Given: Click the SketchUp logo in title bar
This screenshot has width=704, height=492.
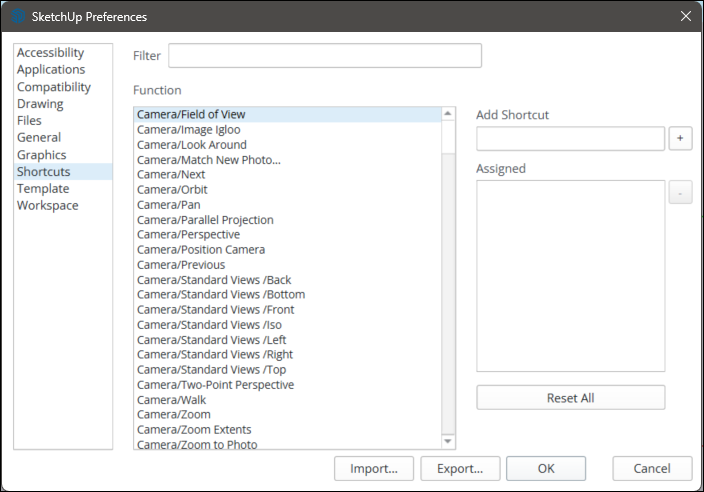Looking at the screenshot, I should [x=18, y=16].
